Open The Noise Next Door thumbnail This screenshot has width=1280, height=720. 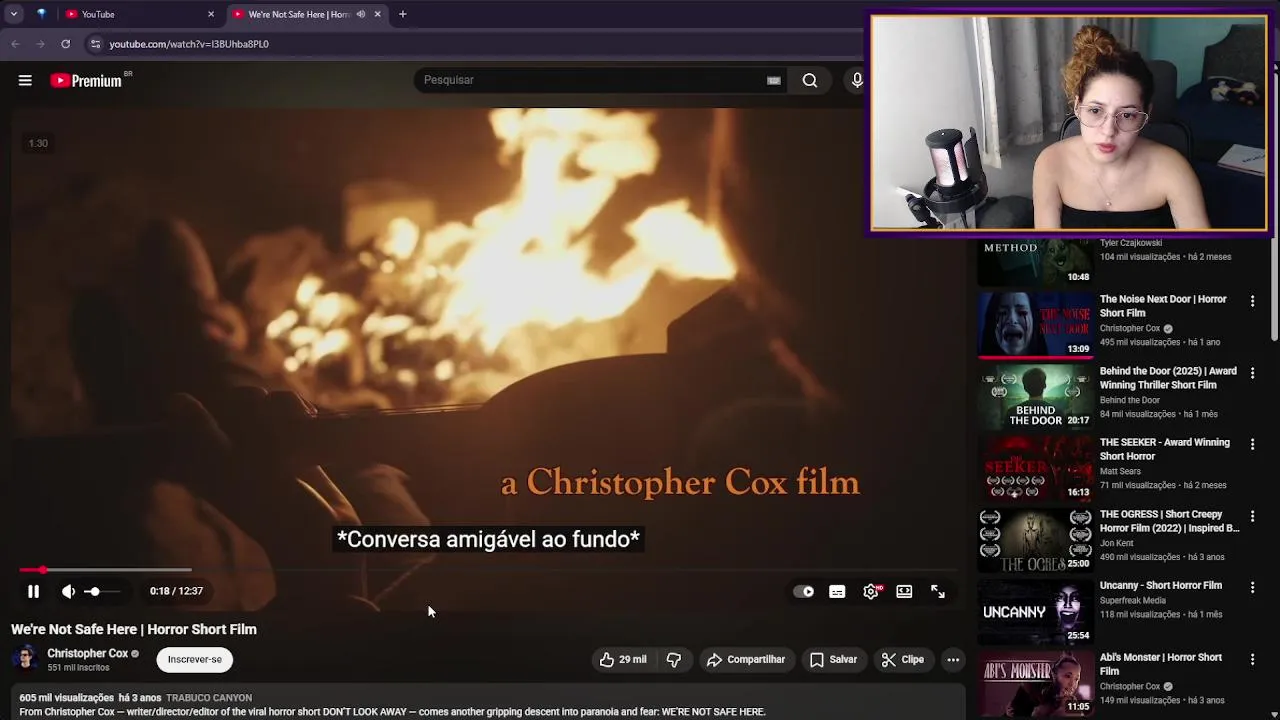tap(1035, 324)
